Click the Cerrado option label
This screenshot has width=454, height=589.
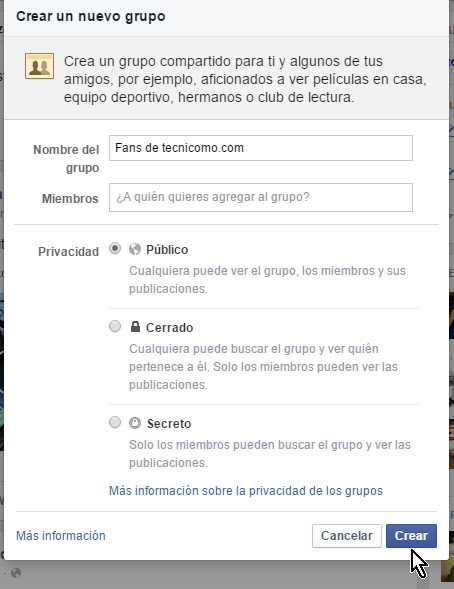[x=169, y=328]
